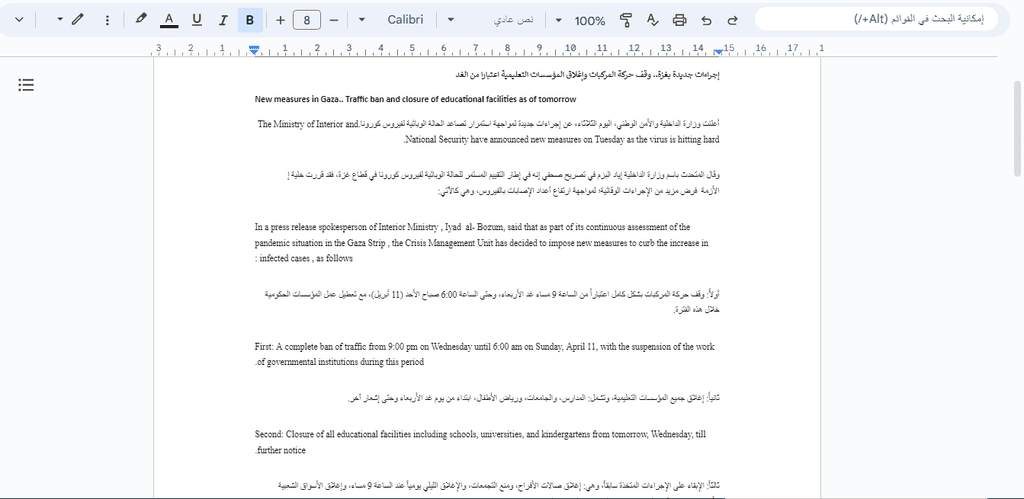Click the blue indent marker near ruler zero

pos(254,50)
